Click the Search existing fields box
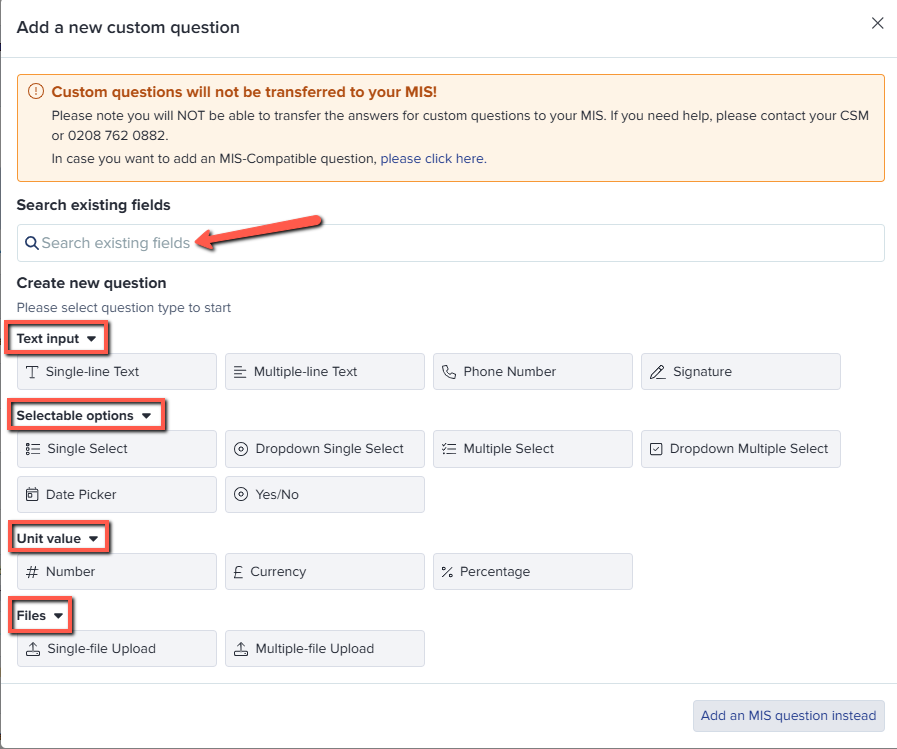This screenshot has height=749, width=897. pyautogui.click(x=450, y=243)
